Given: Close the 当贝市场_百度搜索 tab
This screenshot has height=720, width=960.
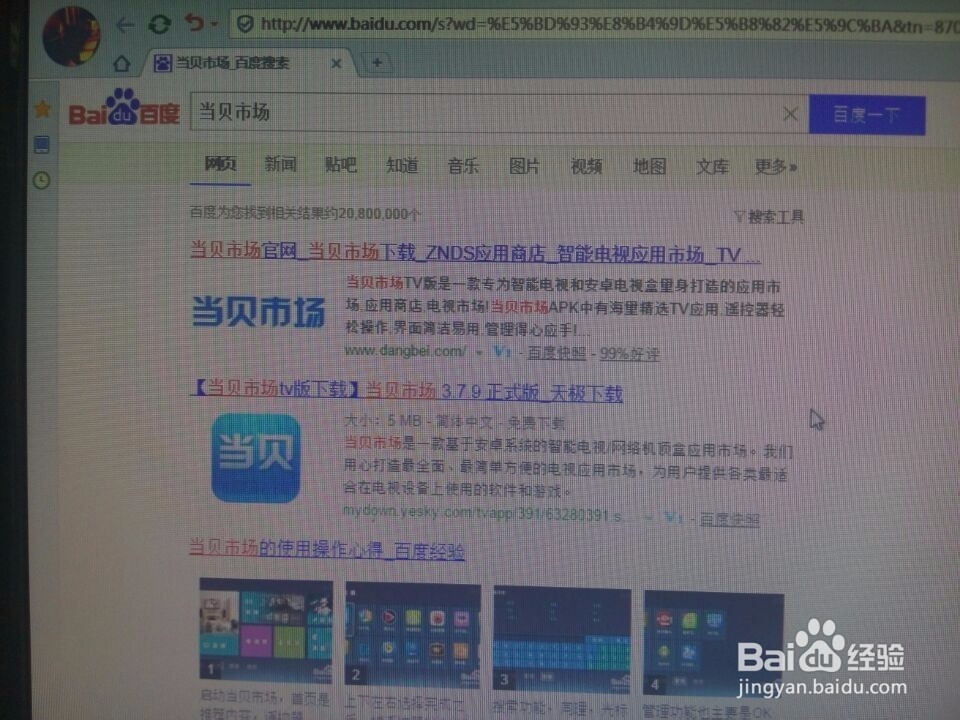Looking at the screenshot, I should 336,63.
